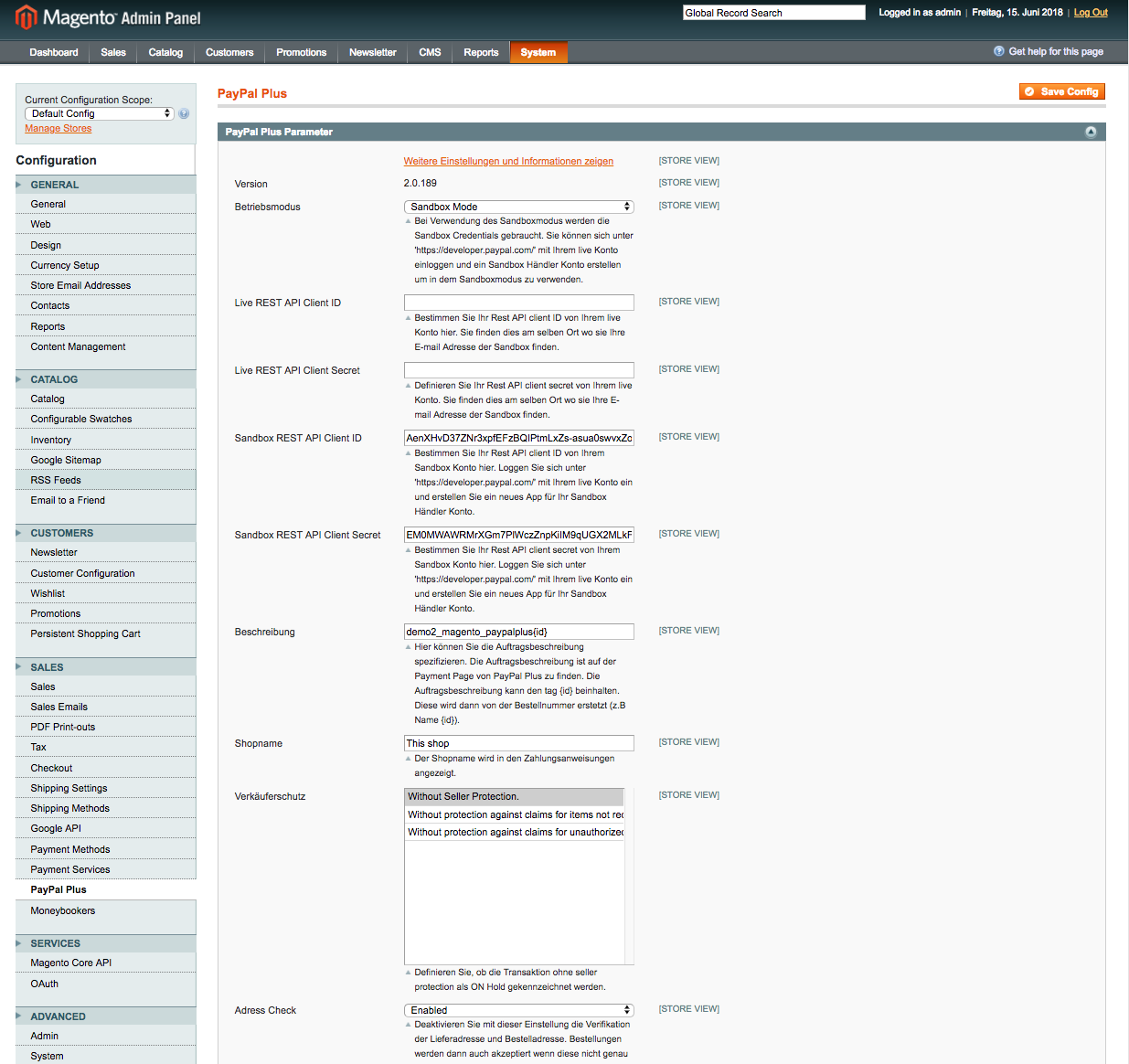Open Web configuration section

click(x=106, y=225)
